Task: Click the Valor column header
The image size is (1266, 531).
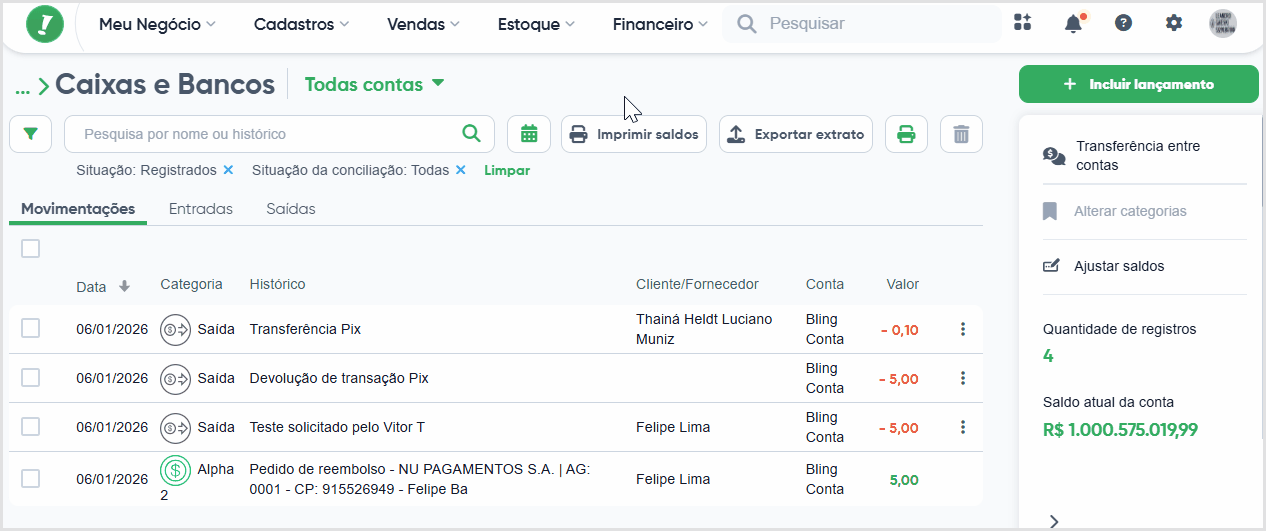Action: click(x=902, y=285)
